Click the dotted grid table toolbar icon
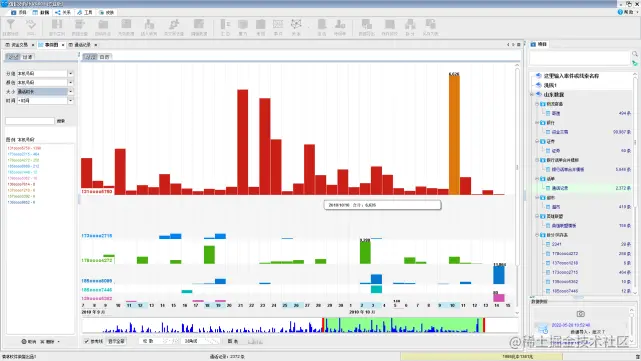Image resolution: width=641 pixels, height=361 pixels. point(278,25)
